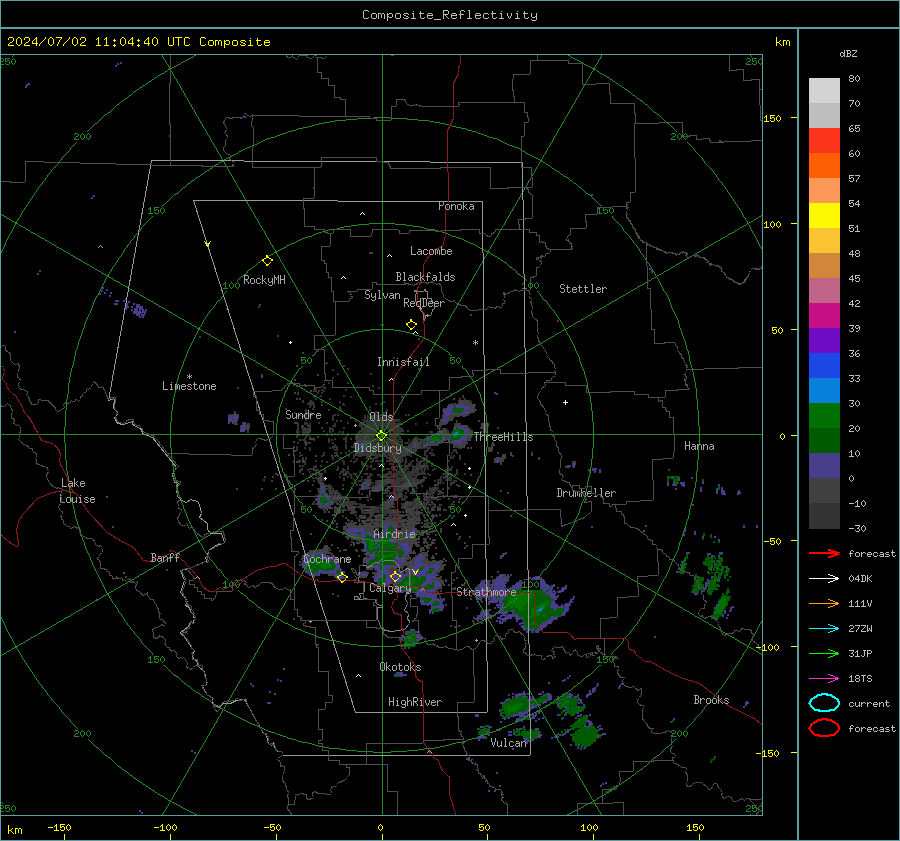Click the Blackfalds city label
900x841 pixels.
[425, 277]
